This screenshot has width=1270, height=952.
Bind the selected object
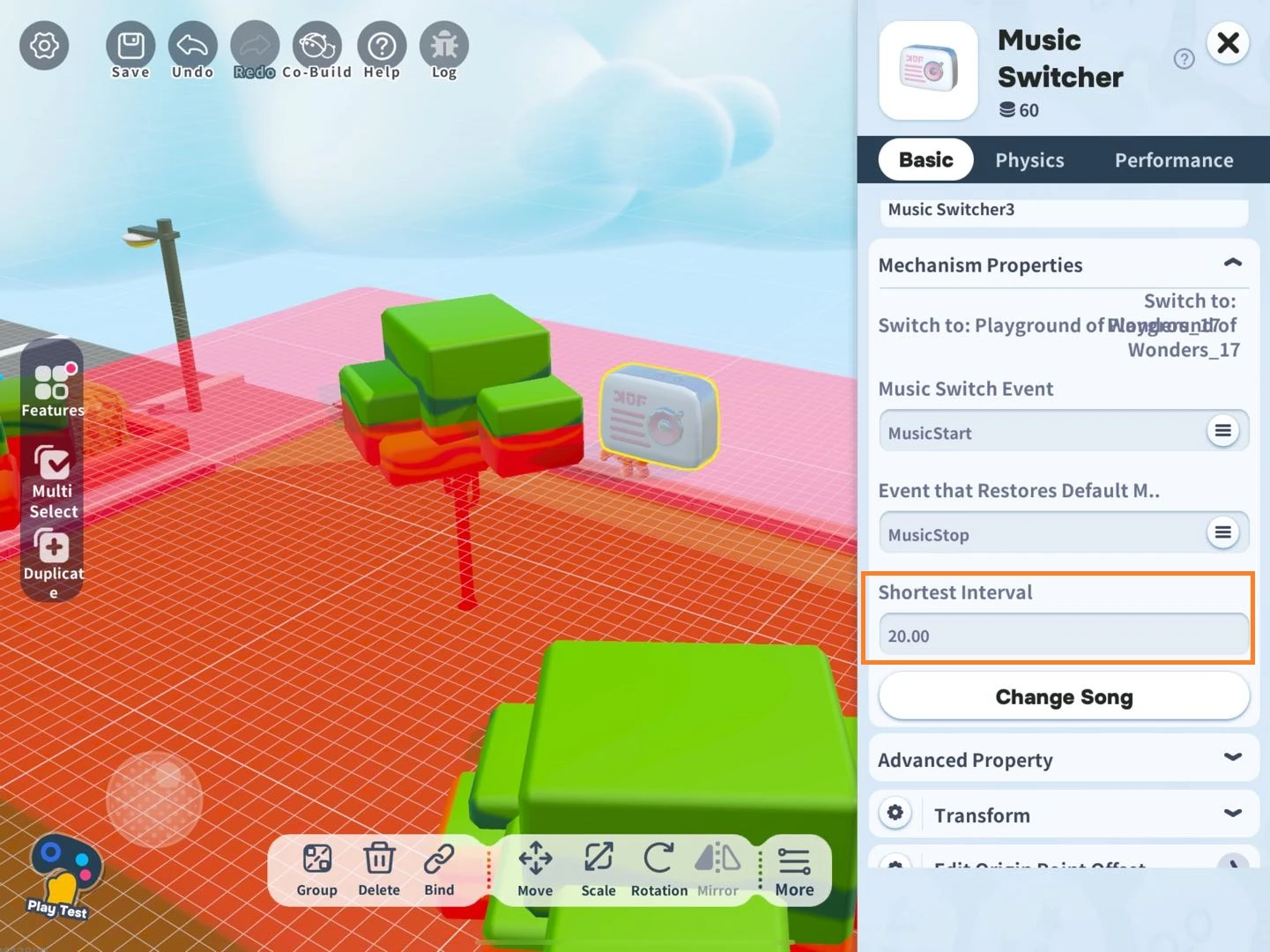(x=439, y=870)
